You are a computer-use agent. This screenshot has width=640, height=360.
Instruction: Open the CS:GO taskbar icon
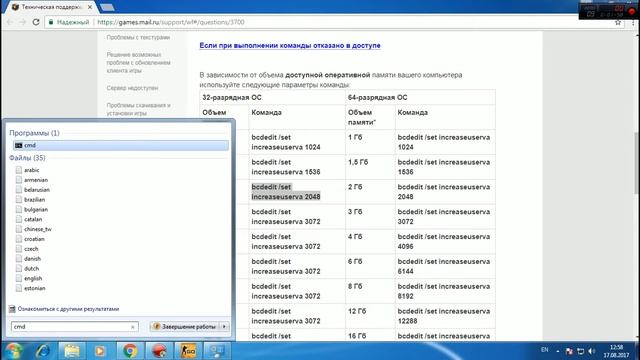(188, 351)
